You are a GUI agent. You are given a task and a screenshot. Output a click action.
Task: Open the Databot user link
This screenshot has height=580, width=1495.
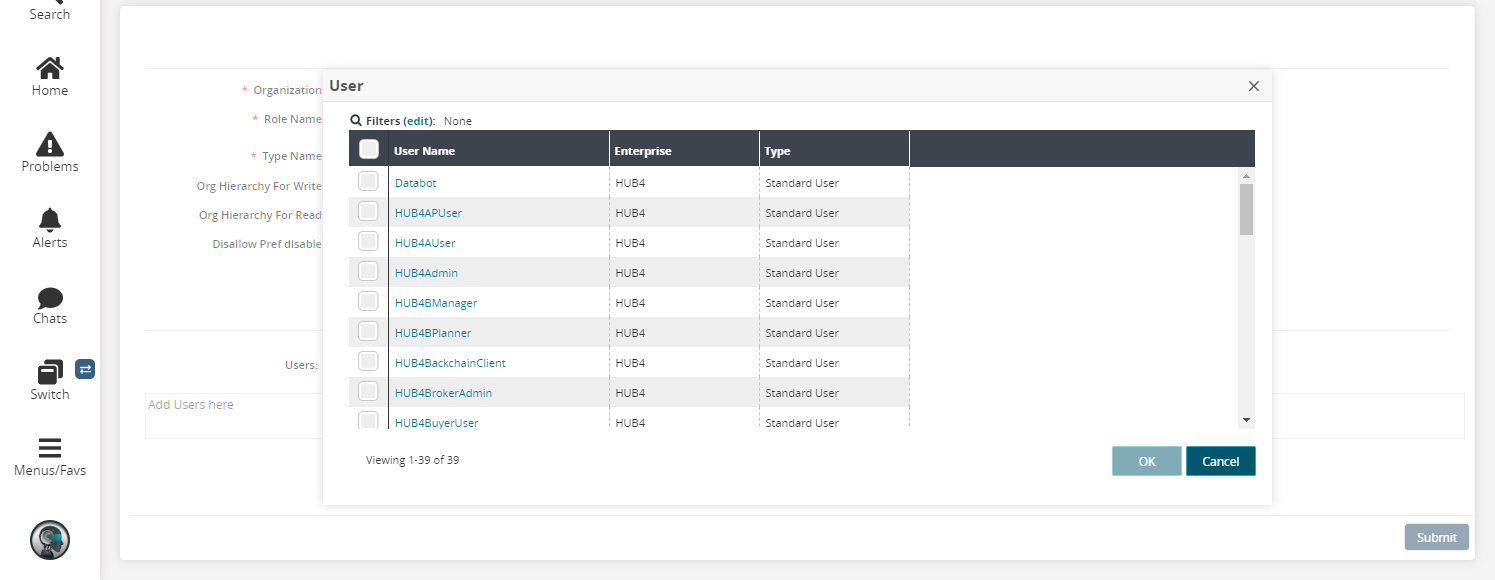pos(416,183)
